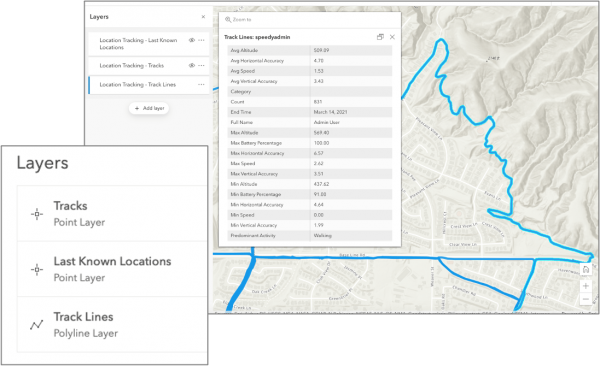This screenshot has height=366, width=600.
Task: Click the Predominant Activity value Walking
Action: click(x=323, y=235)
